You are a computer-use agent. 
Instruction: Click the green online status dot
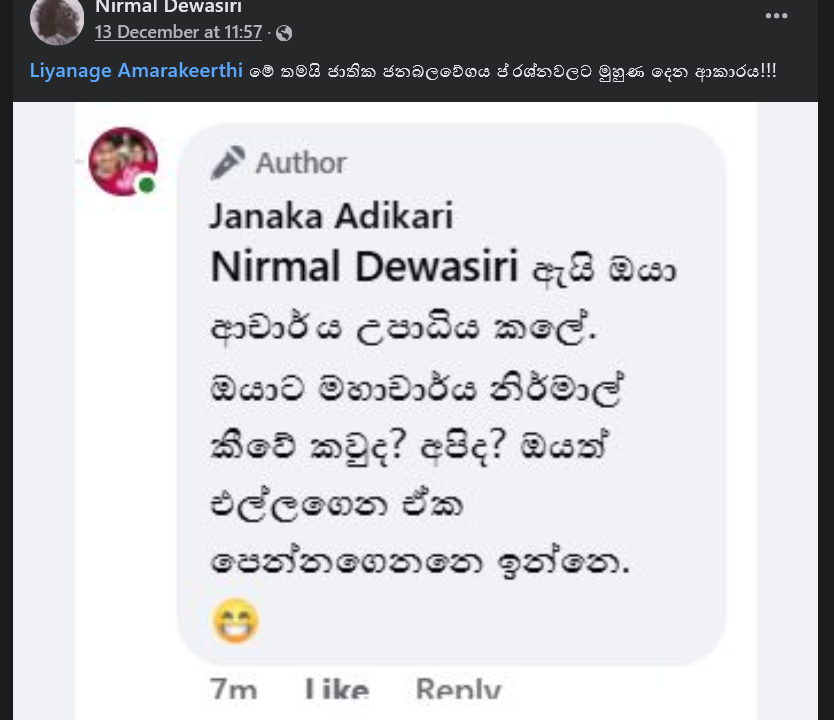click(147, 185)
